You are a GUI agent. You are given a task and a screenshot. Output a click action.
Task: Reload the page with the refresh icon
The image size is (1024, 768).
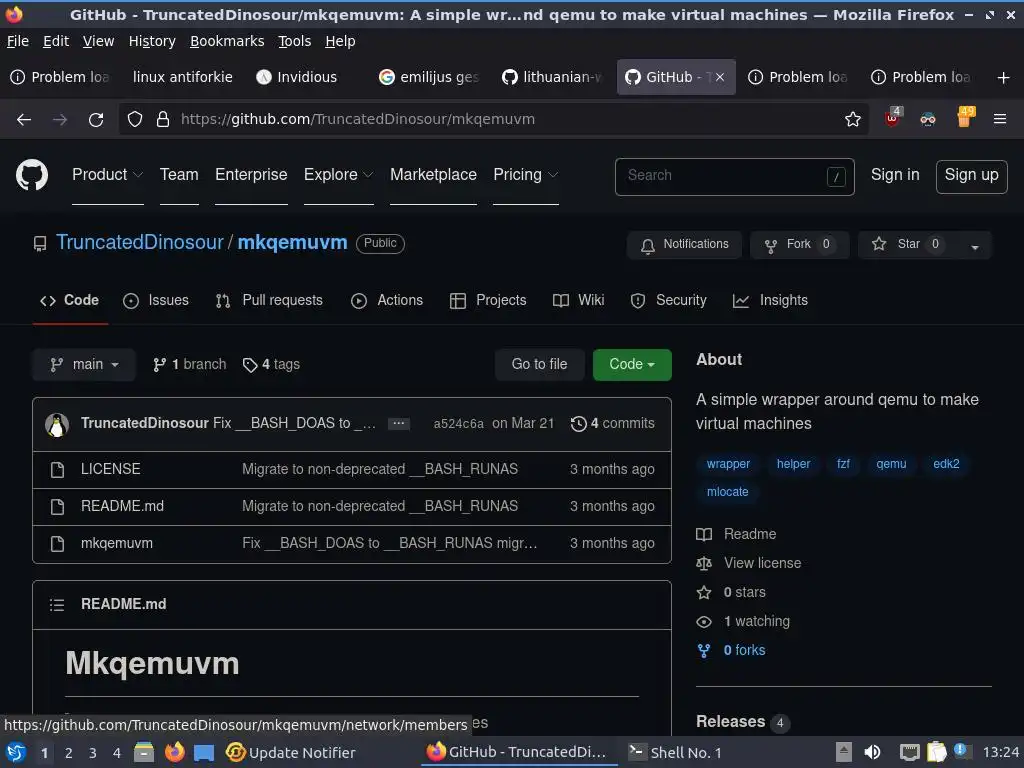click(96, 120)
